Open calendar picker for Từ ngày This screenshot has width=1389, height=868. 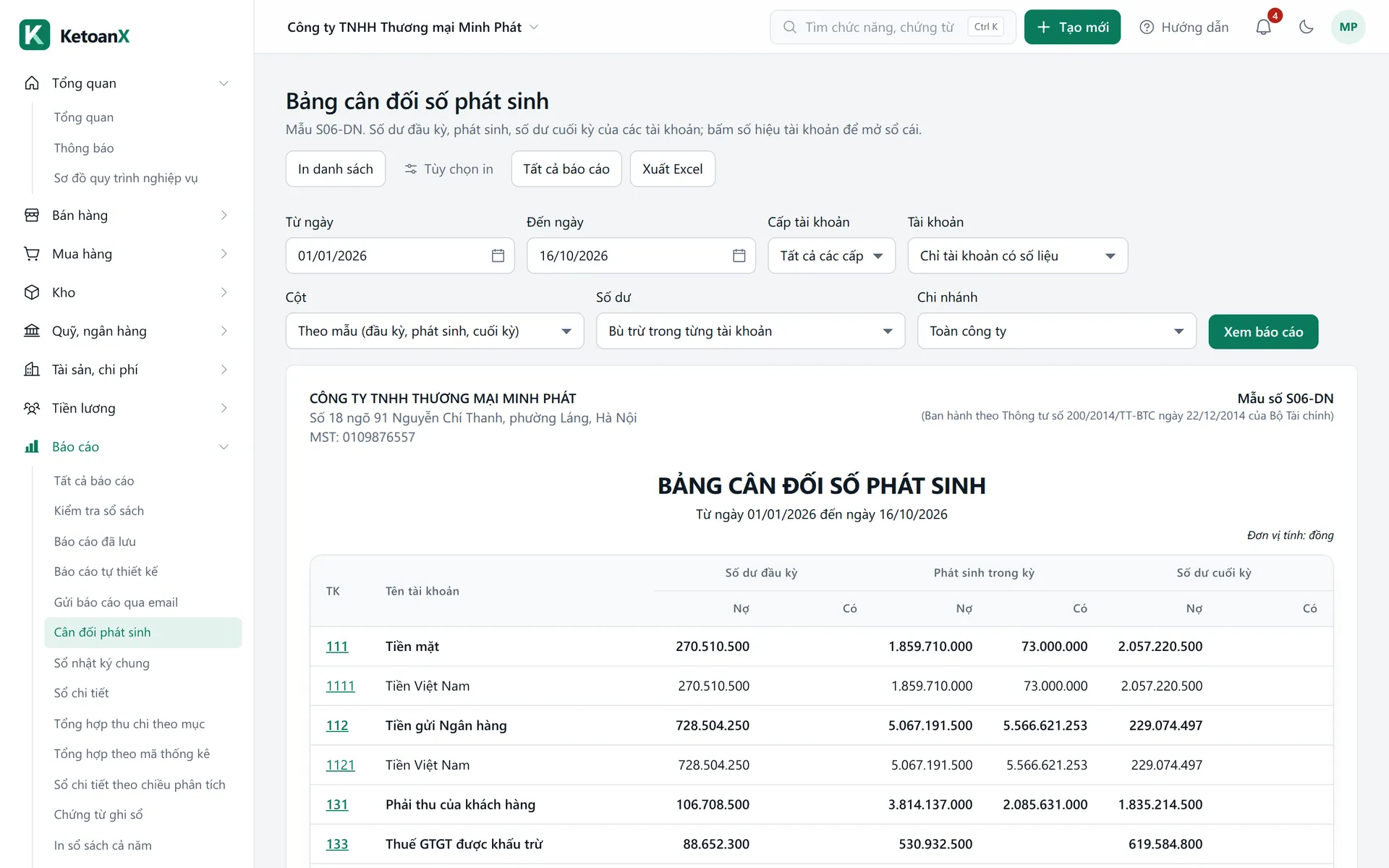[x=498, y=255]
